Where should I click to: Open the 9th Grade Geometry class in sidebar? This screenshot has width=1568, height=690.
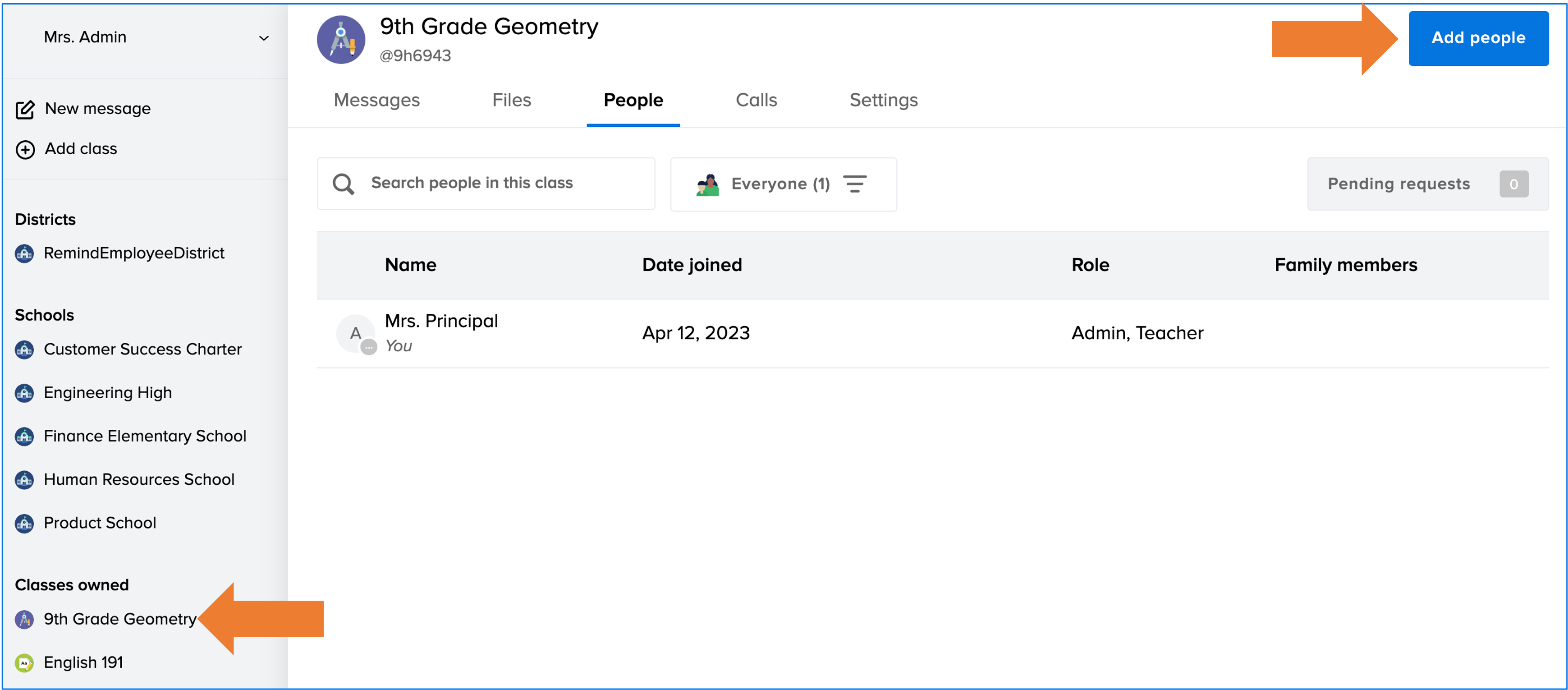pyautogui.click(x=120, y=619)
